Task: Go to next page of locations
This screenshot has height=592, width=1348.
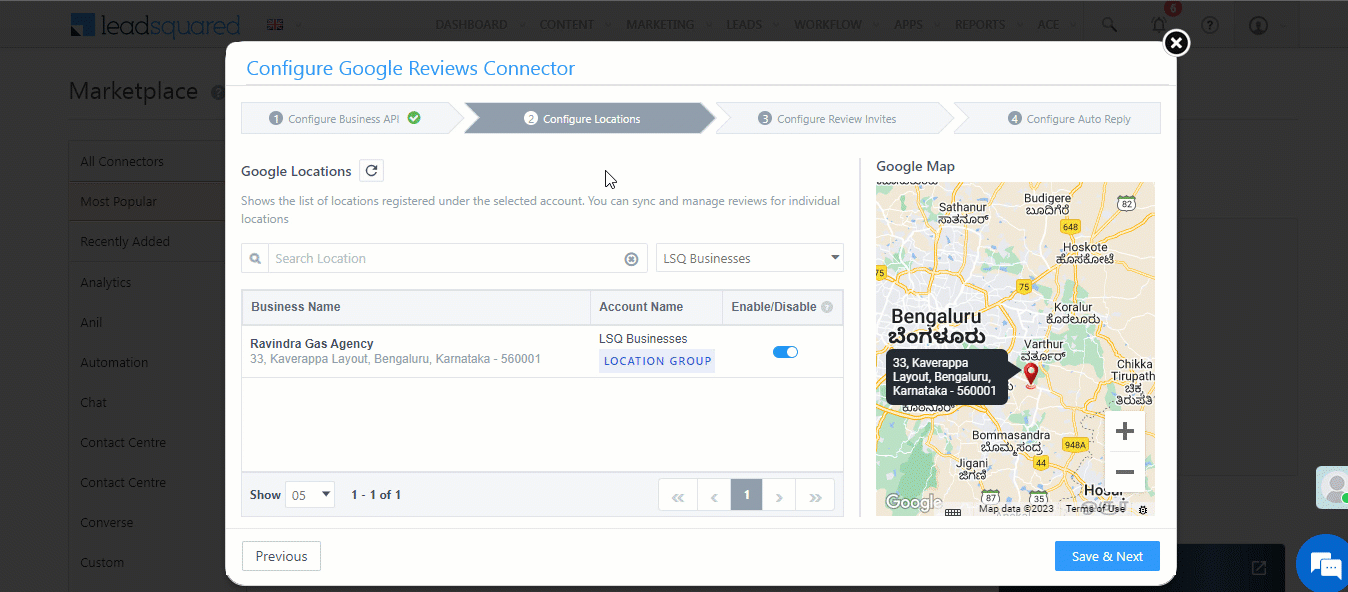Action: click(779, 495)
